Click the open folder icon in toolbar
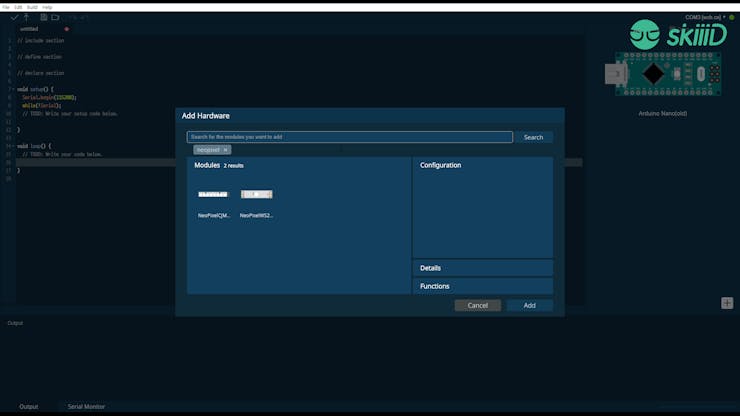Screen dimensions: 740x416 point(55,17)
